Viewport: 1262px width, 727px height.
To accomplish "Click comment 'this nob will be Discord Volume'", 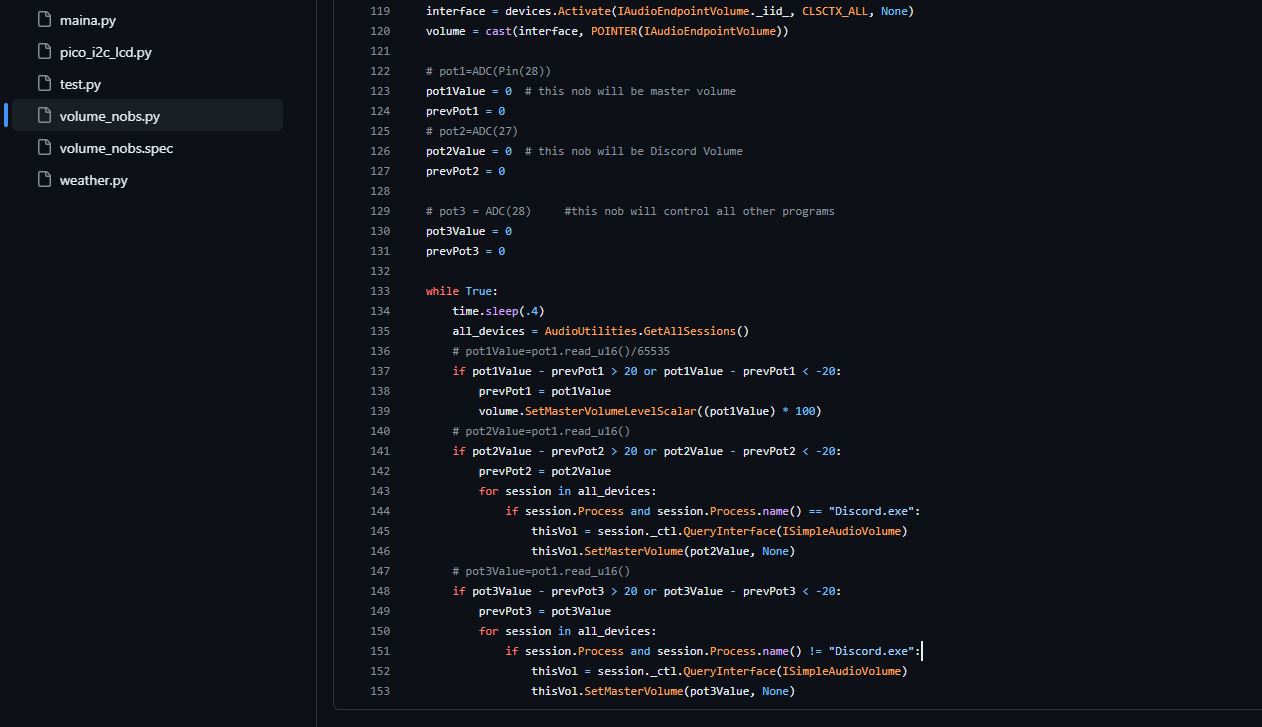I will tap(634, 151).
